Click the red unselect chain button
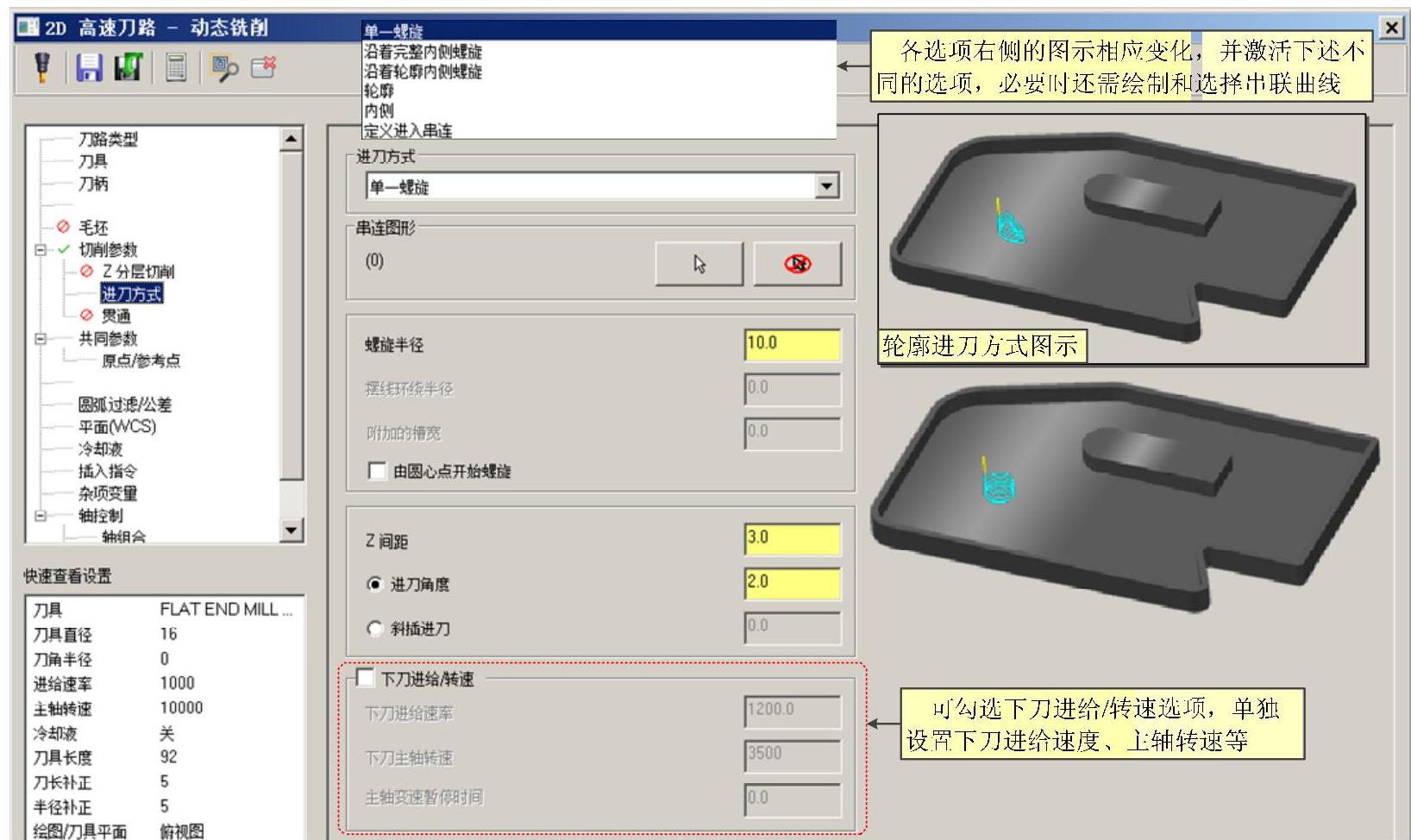1411x840 pixels. [798, 264]
